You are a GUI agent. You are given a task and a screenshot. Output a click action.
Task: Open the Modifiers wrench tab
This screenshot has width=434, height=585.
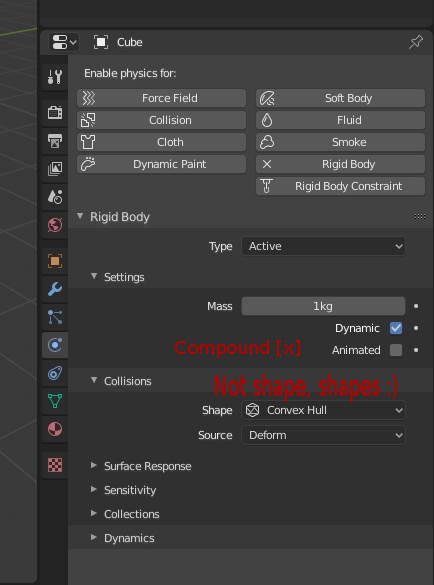55,289
